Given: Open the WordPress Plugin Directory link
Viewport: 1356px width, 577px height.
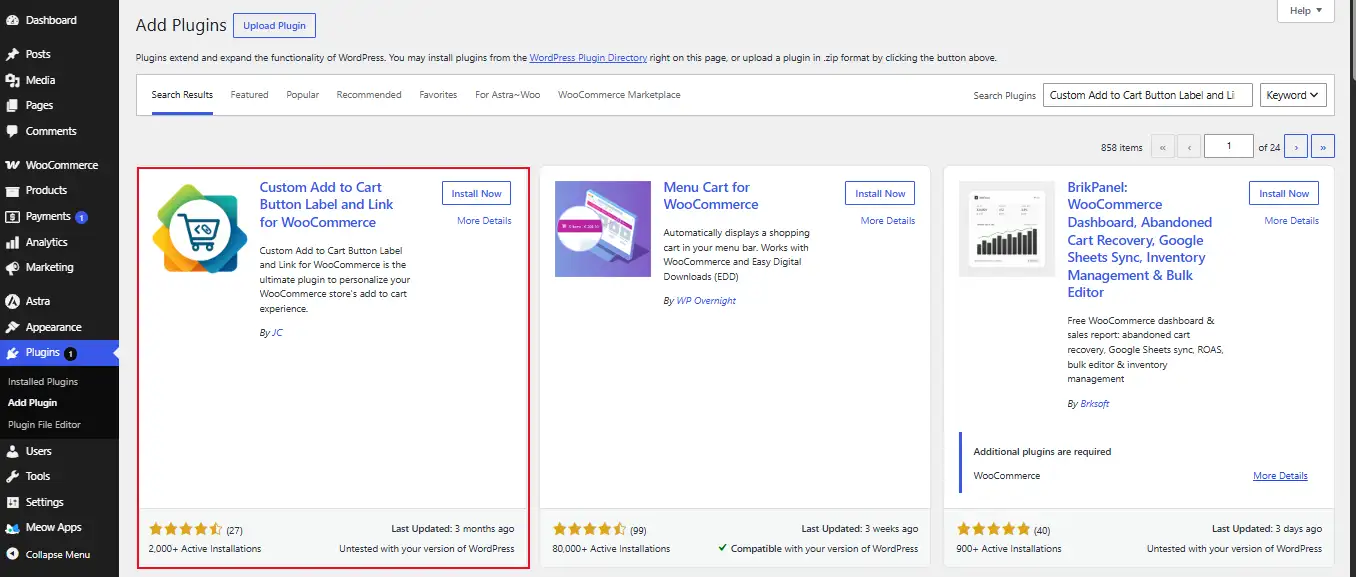Looking at the screenshot, I should coord(588,58).
